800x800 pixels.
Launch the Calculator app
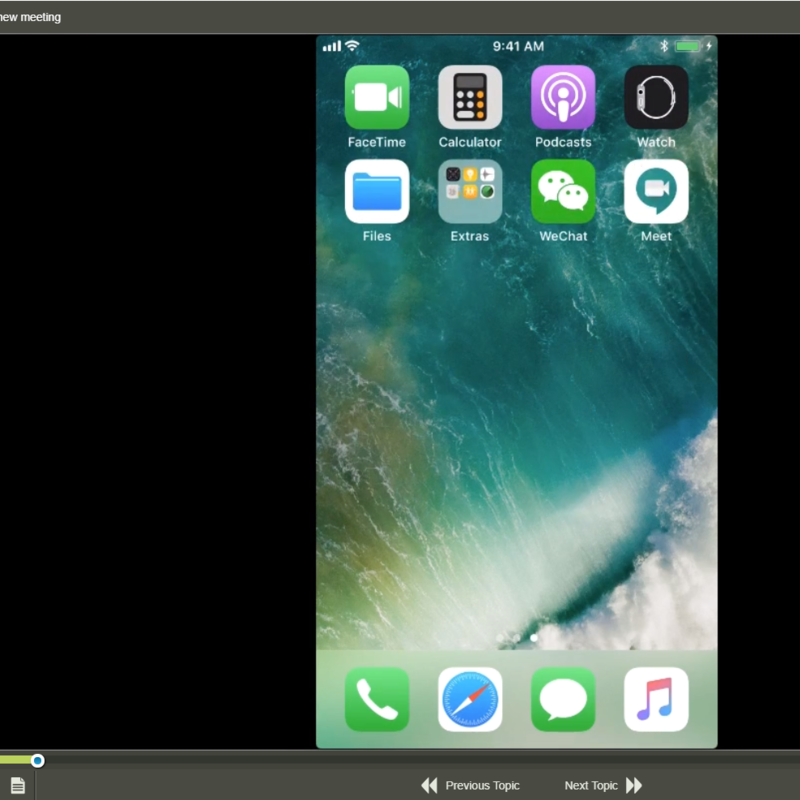(470, 97)
